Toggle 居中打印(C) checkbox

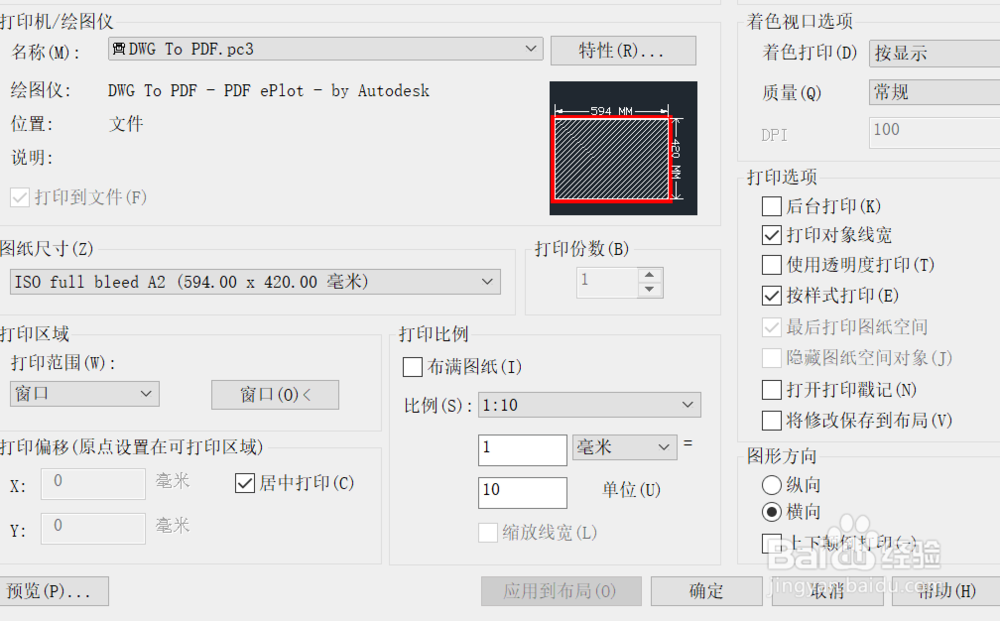(x=245, y=483)
